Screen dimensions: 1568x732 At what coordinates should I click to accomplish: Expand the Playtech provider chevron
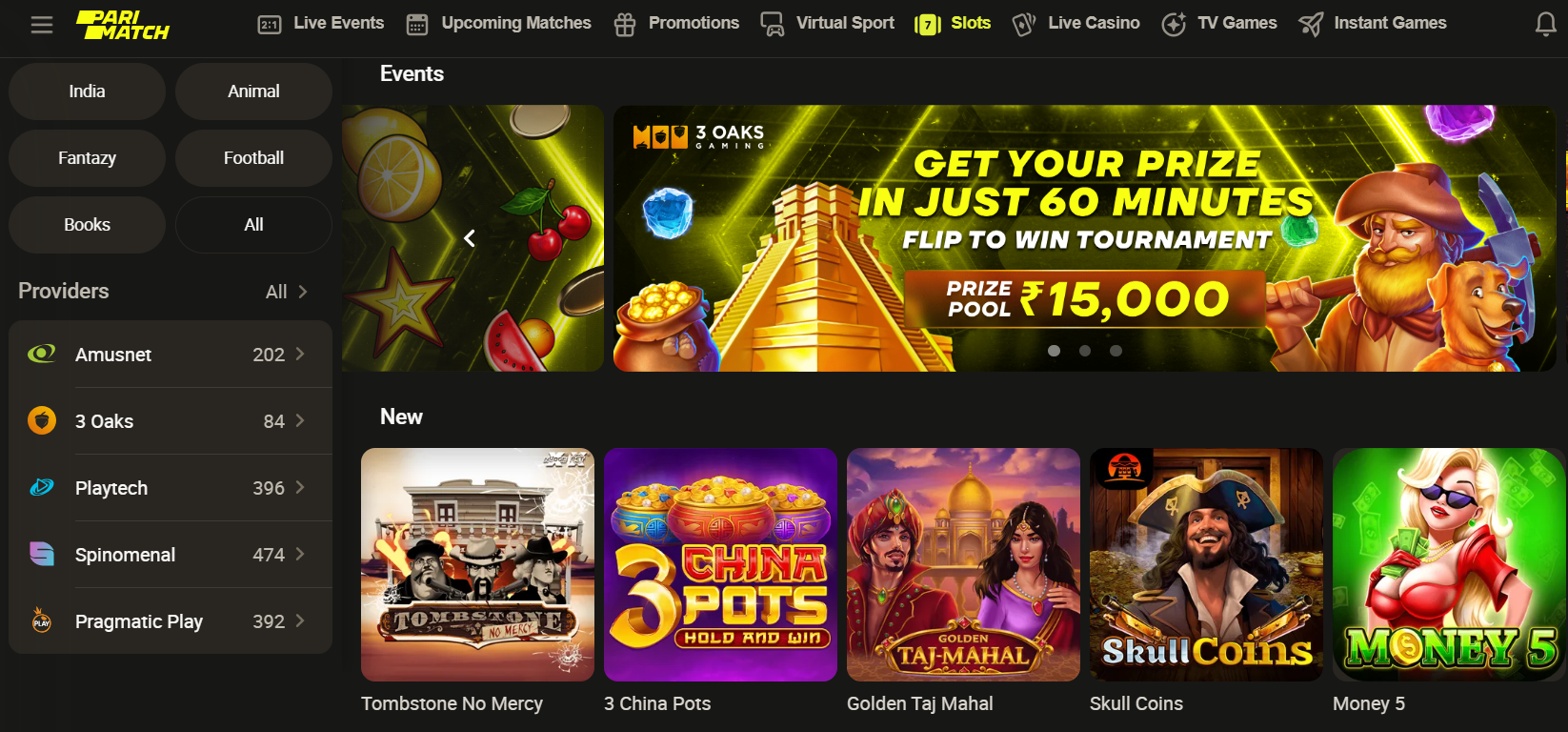click(300, 487)
